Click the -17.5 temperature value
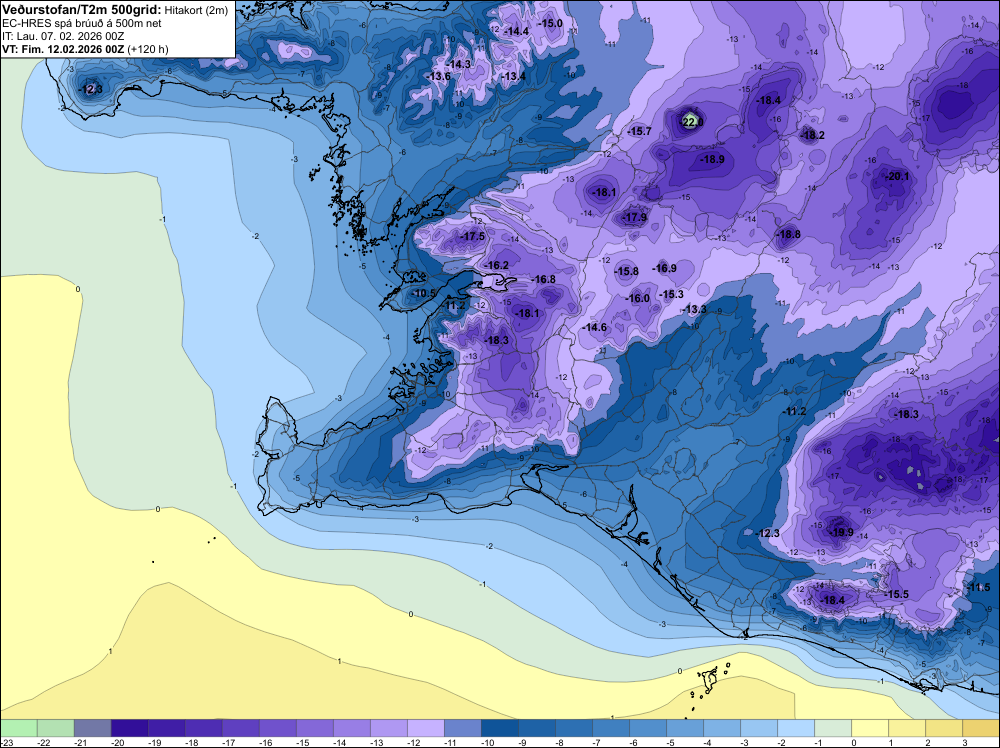The image size is (1000, 748). coord(471,237)
